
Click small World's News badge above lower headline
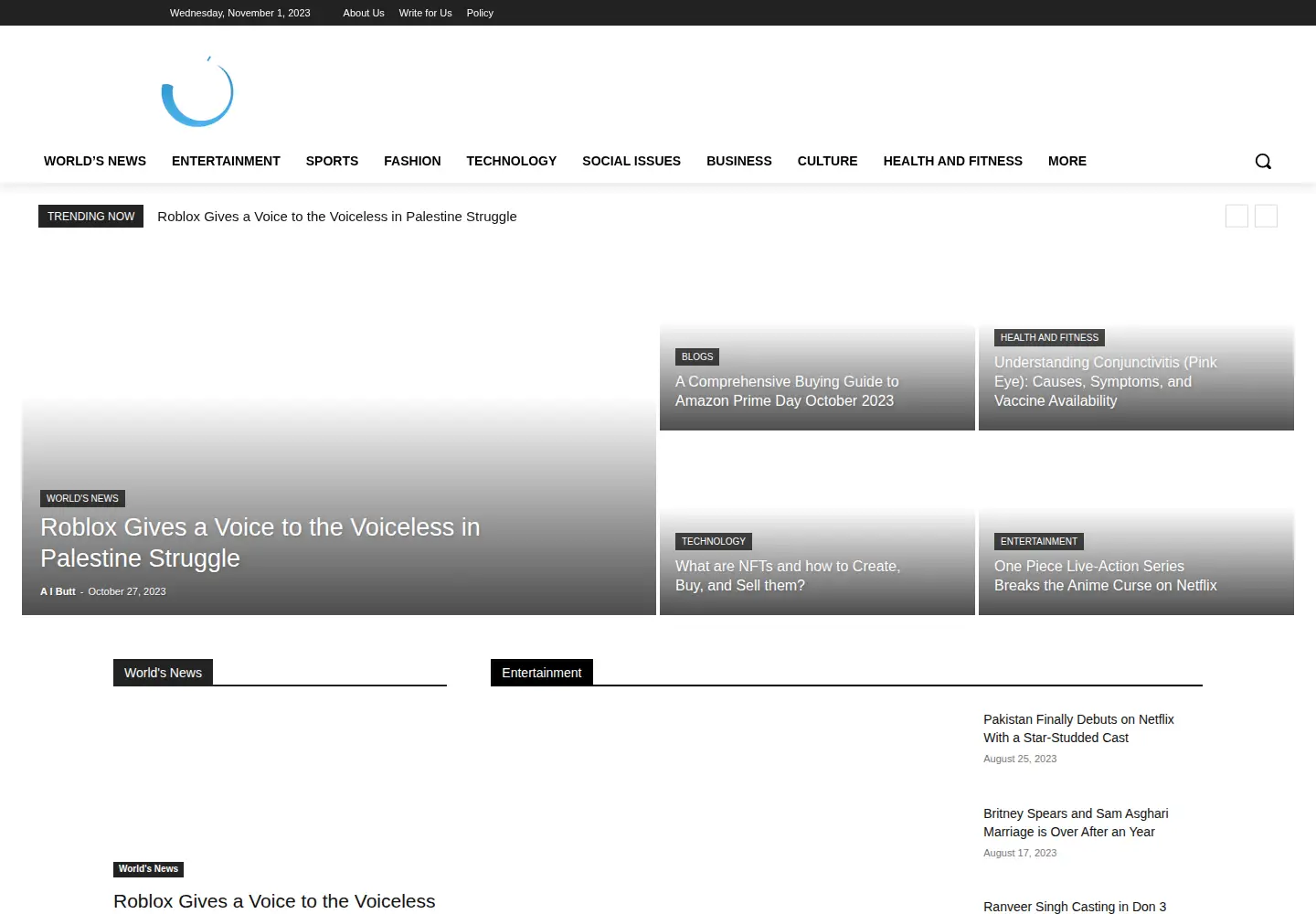148,869
